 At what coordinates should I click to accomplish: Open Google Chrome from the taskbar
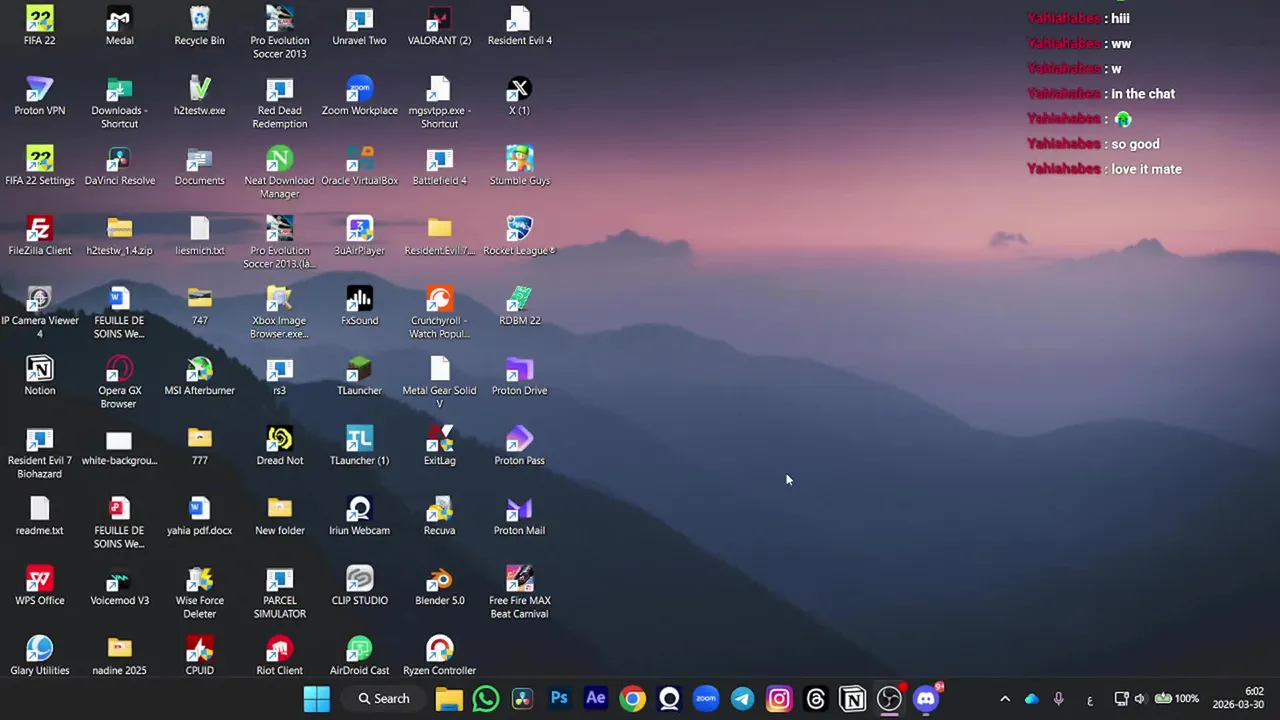pyautogui.click(x=632, y=699)
